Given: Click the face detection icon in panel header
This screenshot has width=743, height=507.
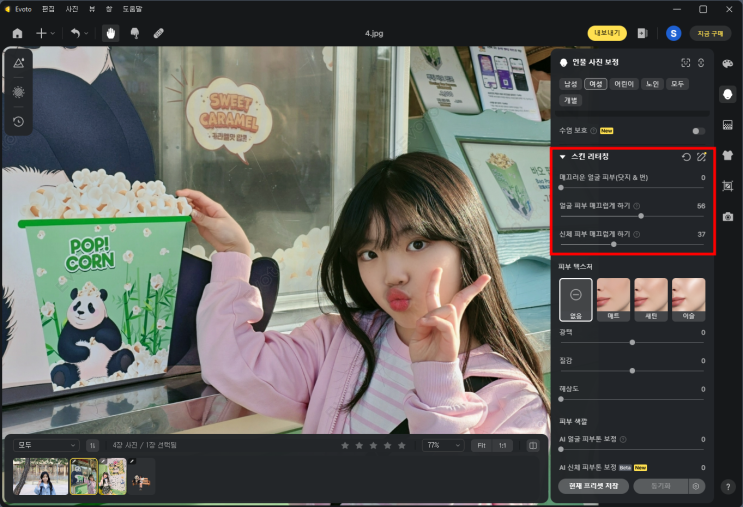Looking at the screenshot, I should pos(686,63).
